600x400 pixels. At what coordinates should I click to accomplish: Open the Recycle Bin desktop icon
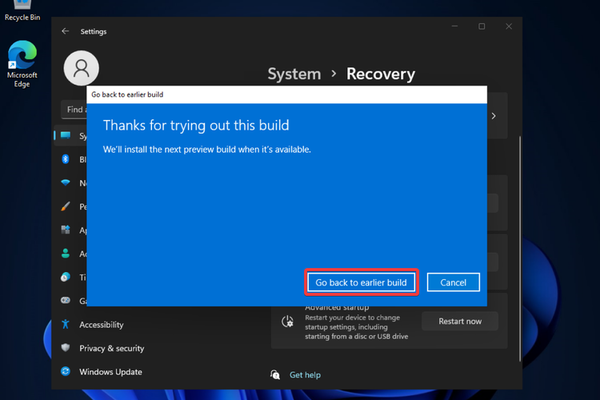coord(21,10)
